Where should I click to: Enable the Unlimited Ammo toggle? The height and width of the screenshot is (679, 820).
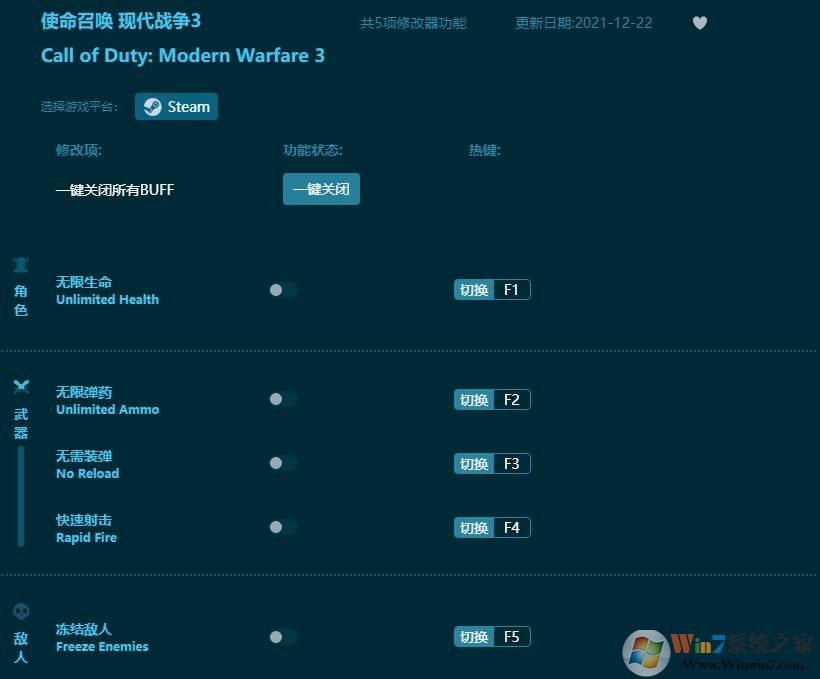tap(281, 399)
